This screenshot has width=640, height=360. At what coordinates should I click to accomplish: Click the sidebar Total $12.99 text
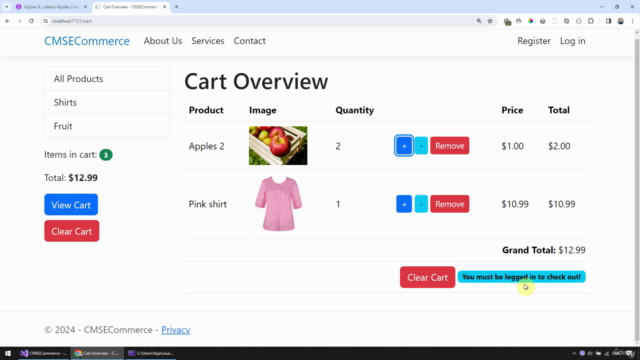click(x=71, y=178)
